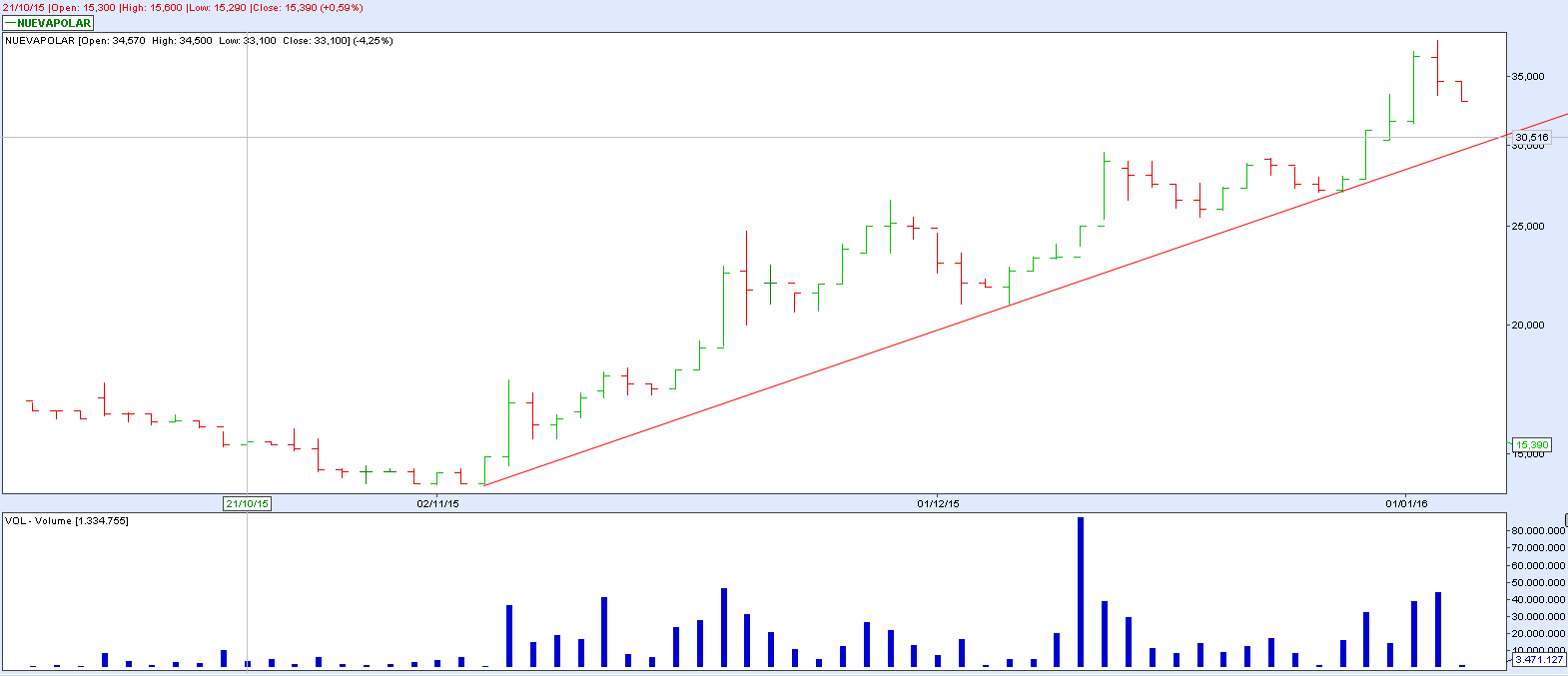The image size is (1568, 676).
Task: Click the 3.471.127 volume value label
Action: 1539,659
